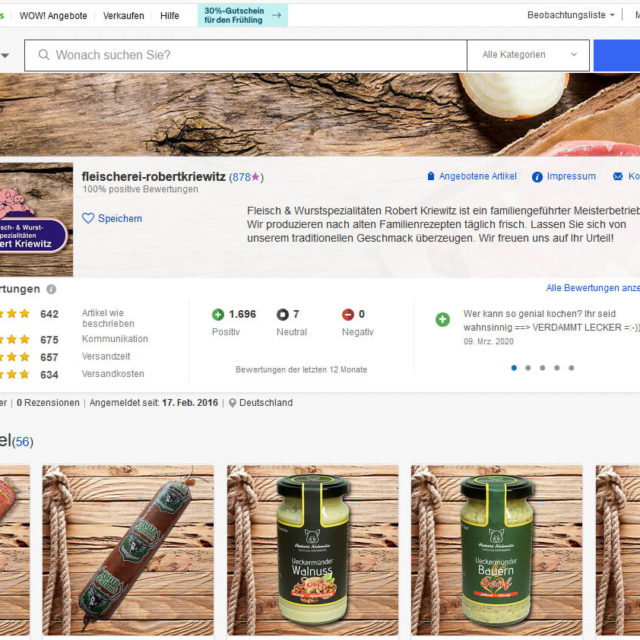The image size is (640, 640).
Task: Click the red minus Negativ icon
Action: coord(348,315)
